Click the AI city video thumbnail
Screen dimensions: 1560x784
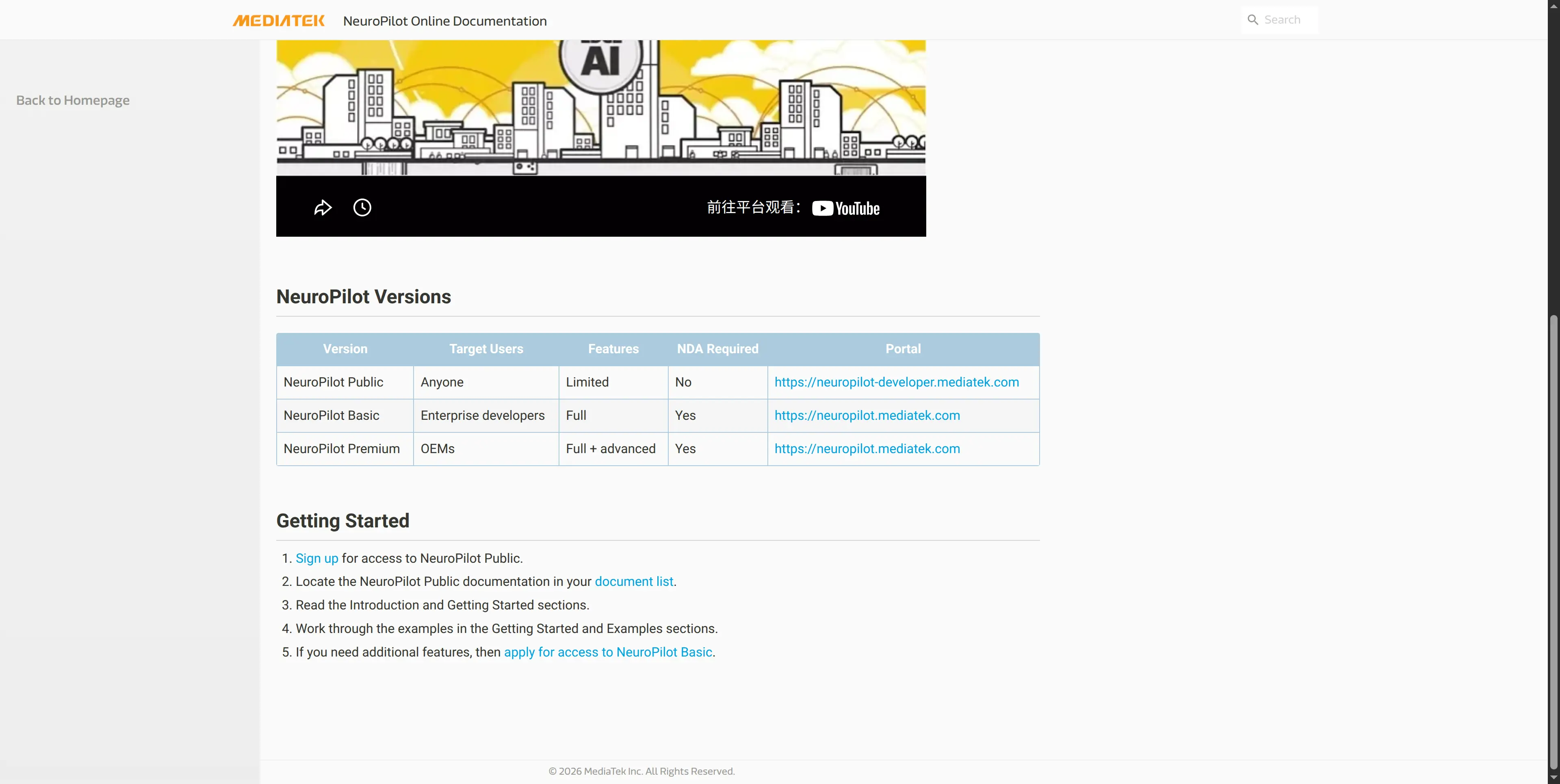(601, 108)
